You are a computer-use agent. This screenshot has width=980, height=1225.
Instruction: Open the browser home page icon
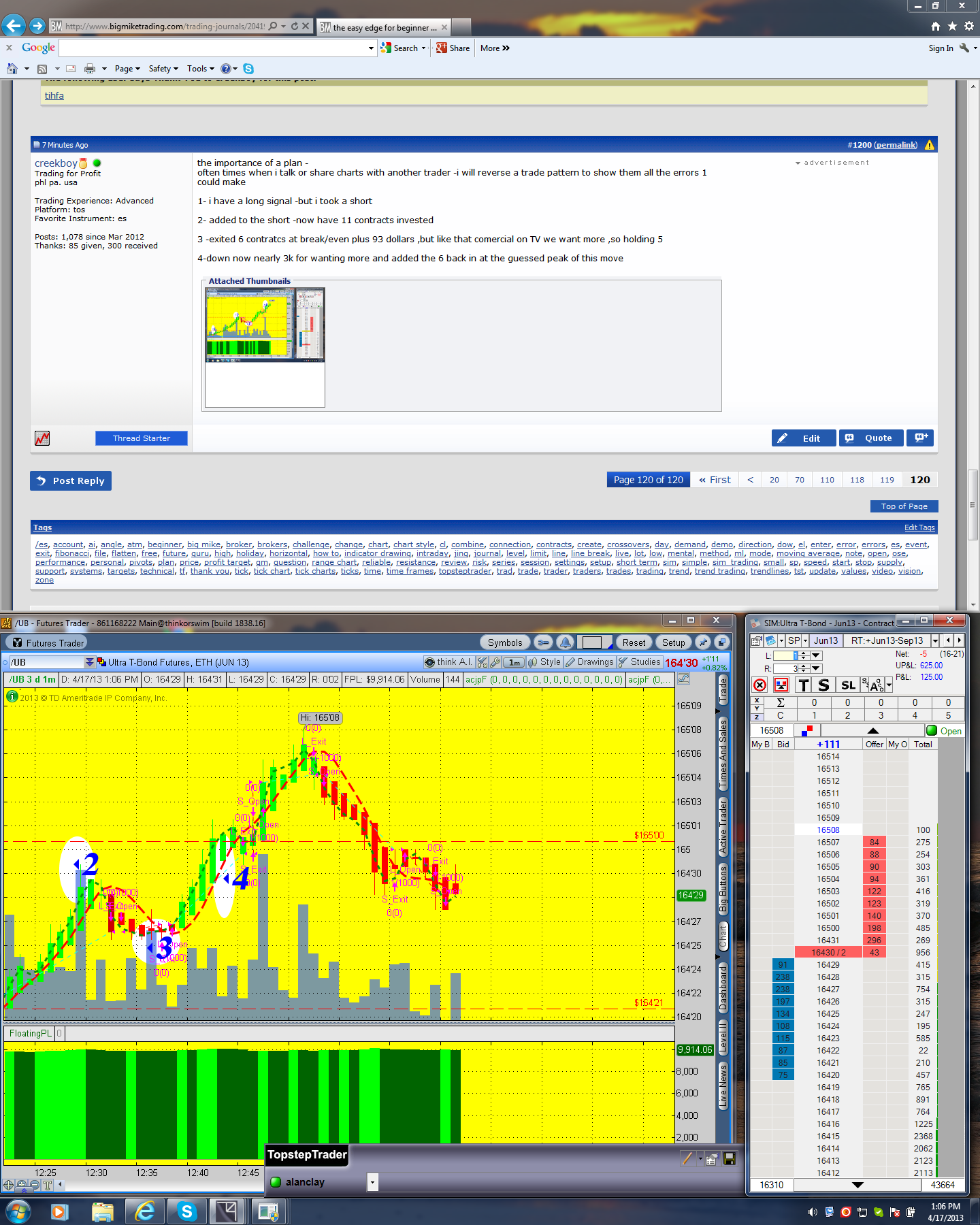pos(936,27)
